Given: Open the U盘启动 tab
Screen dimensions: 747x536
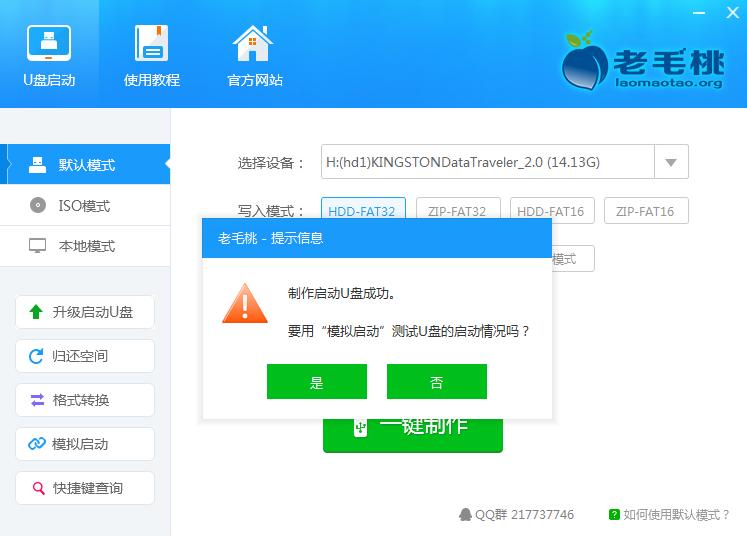Looking at the screenshot, I should coord(49,54).
